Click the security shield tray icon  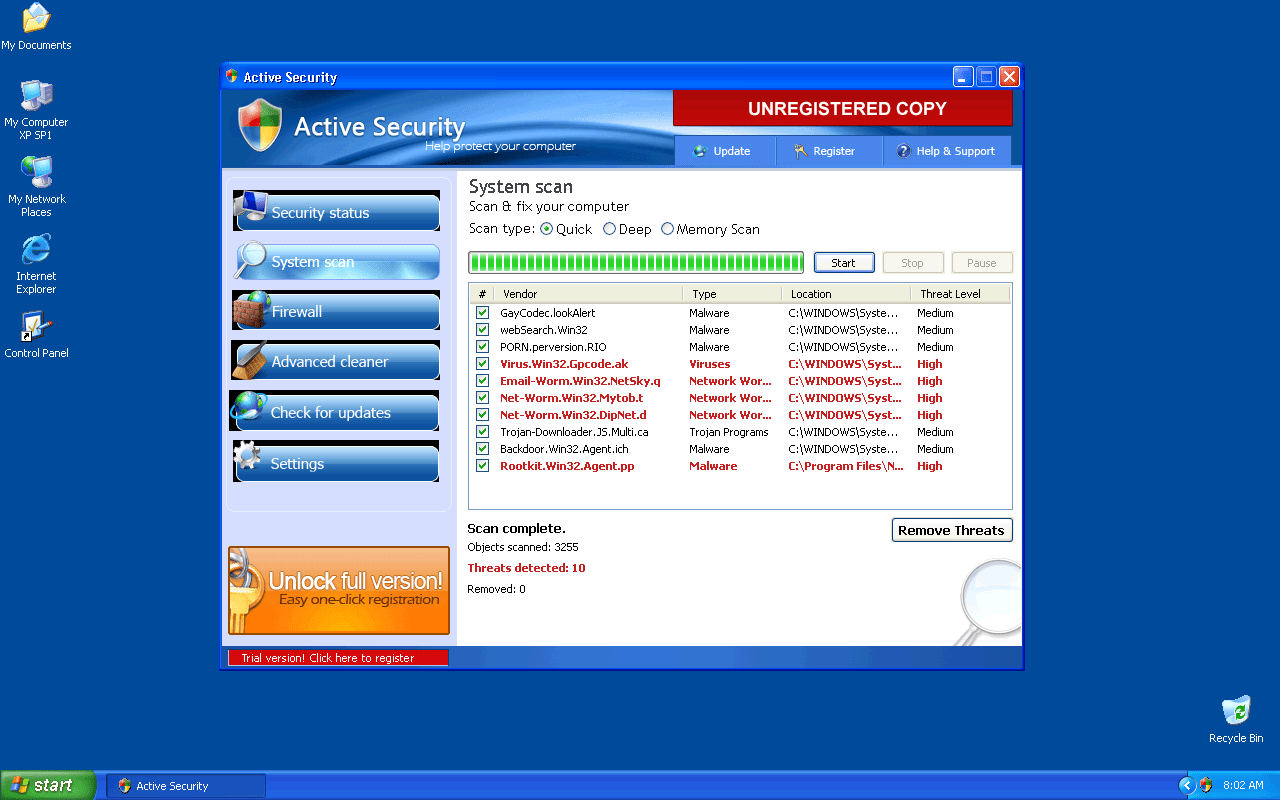click(x=1205, y=785)
